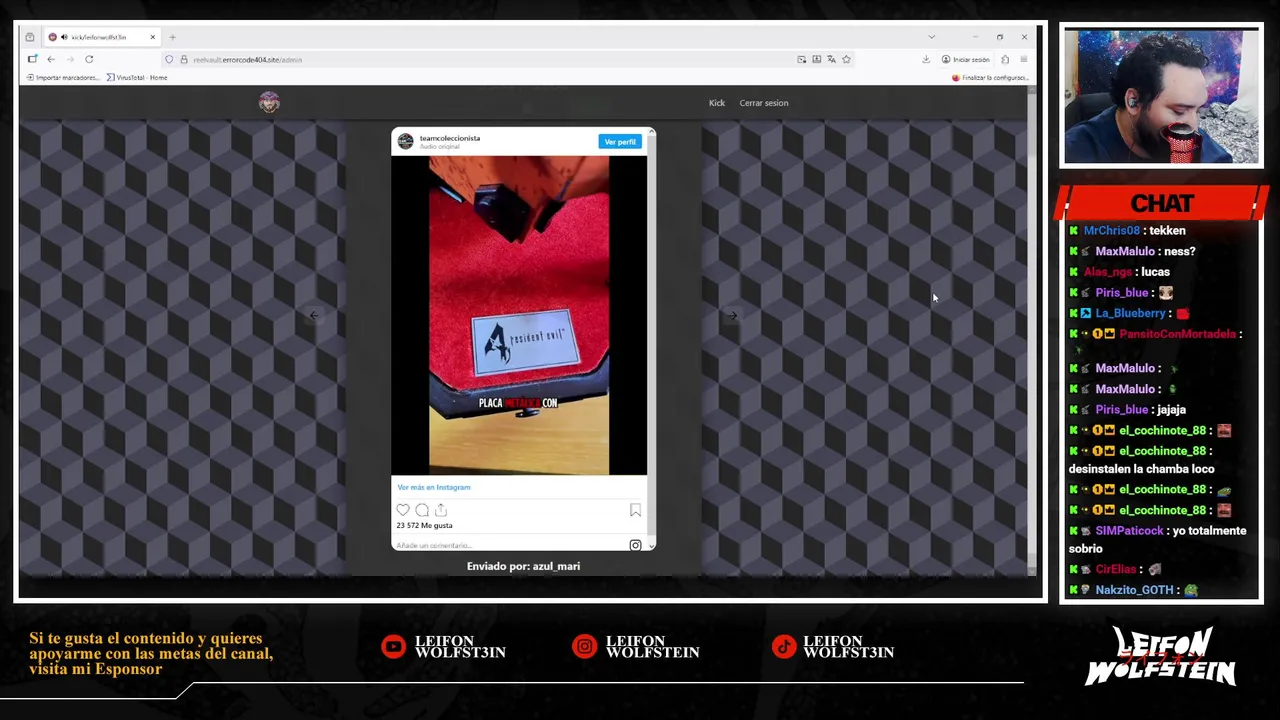The height and width of the screenshot is (720, 1280).
Task: Show next reel with right arrow
Action: click(733, 315)
